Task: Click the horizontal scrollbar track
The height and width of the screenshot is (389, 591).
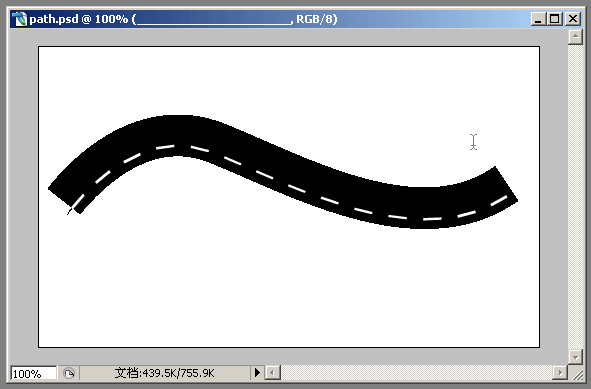Action: 416,373
